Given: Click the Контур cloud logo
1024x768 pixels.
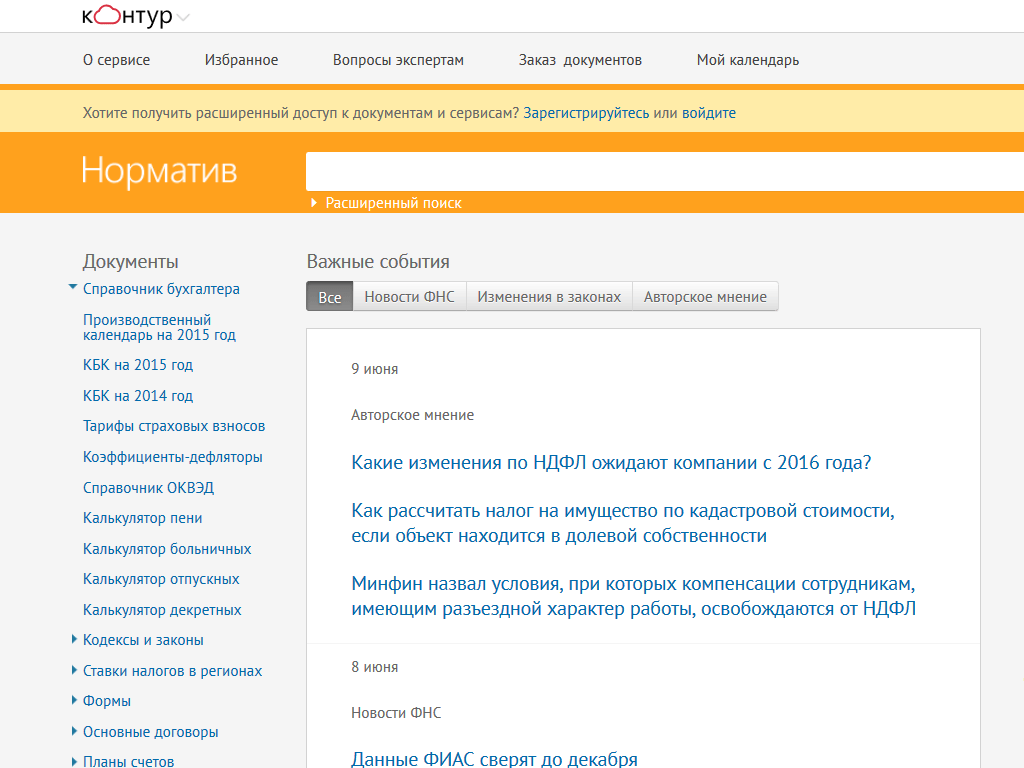Looking at the screenshot, I should [x=127, y=16].
